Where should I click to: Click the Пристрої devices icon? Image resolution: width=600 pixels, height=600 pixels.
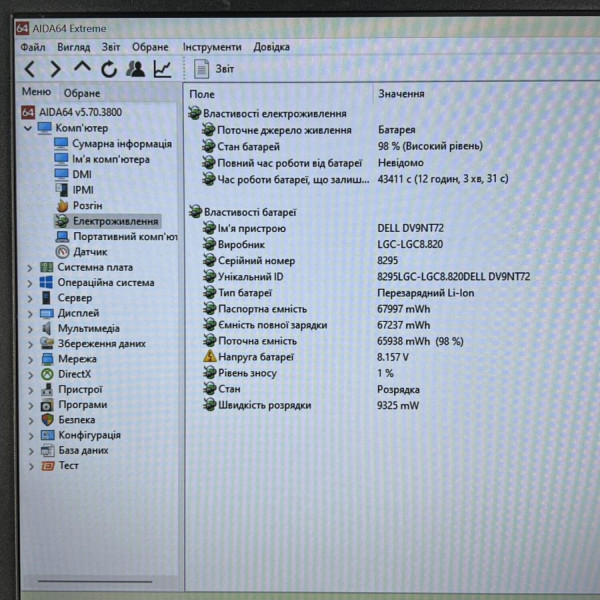pyautogui.click(x=47, y=390)
